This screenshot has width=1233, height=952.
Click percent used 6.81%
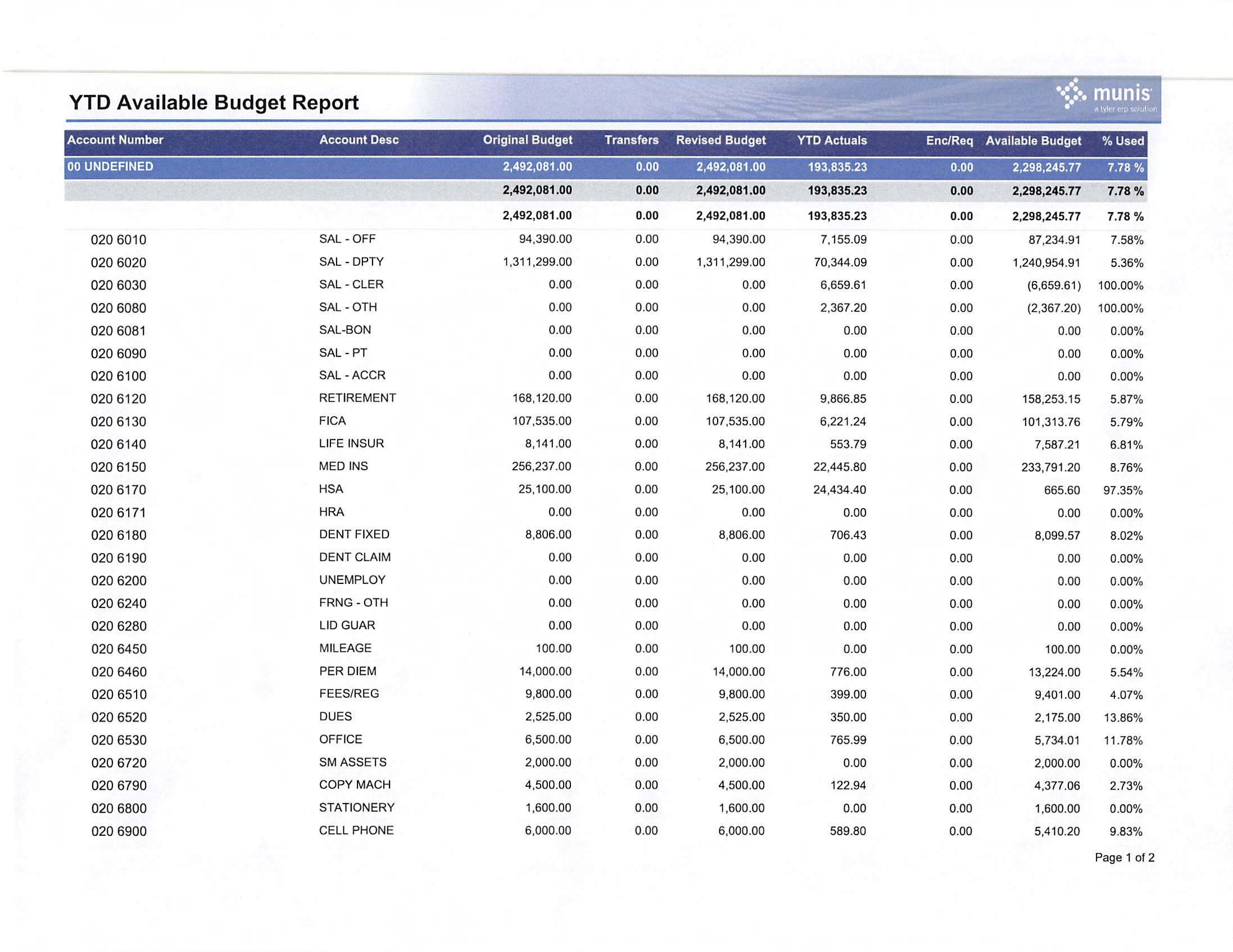[1126, 445]
